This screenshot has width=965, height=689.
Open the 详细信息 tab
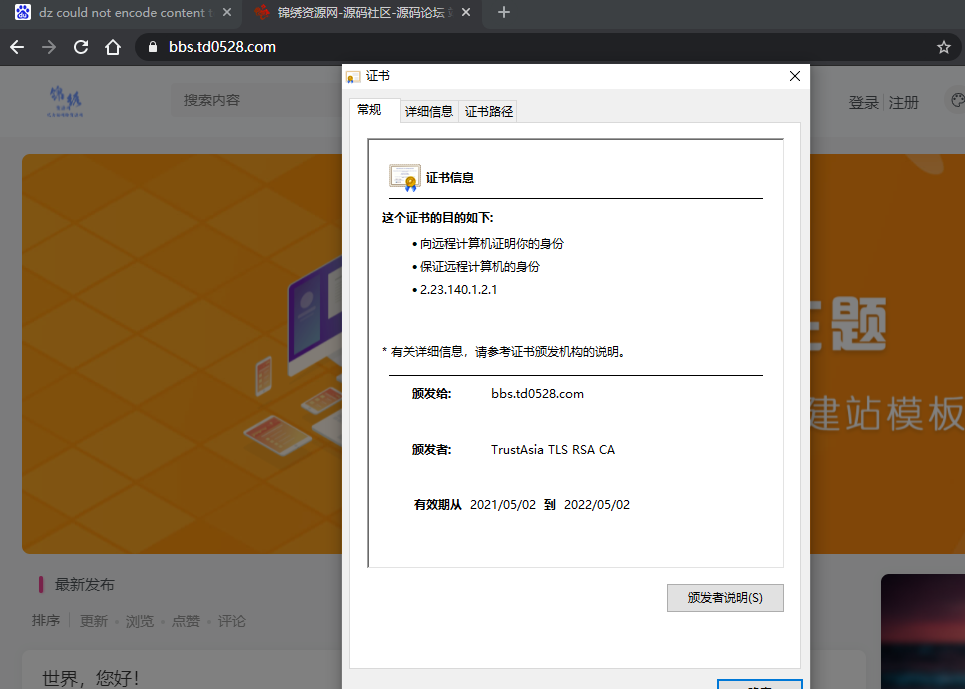point(429,111)
